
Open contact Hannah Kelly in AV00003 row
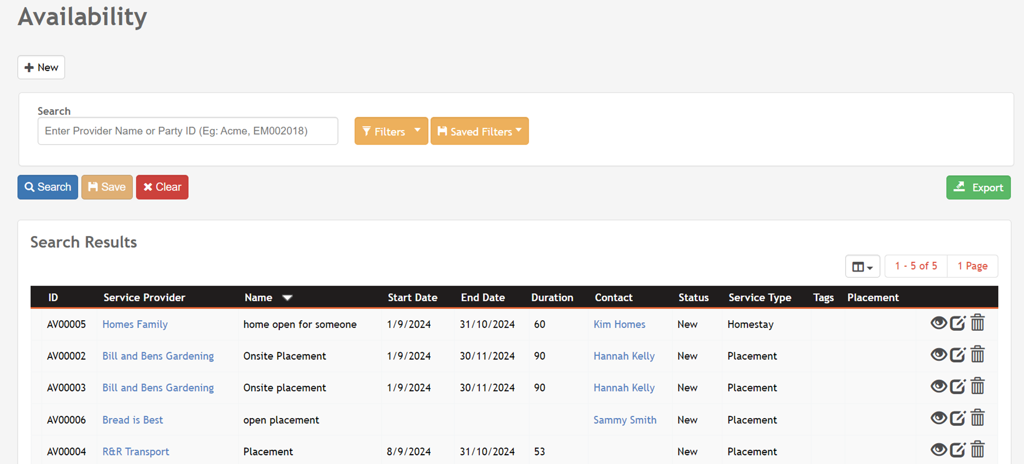point(624,388)
